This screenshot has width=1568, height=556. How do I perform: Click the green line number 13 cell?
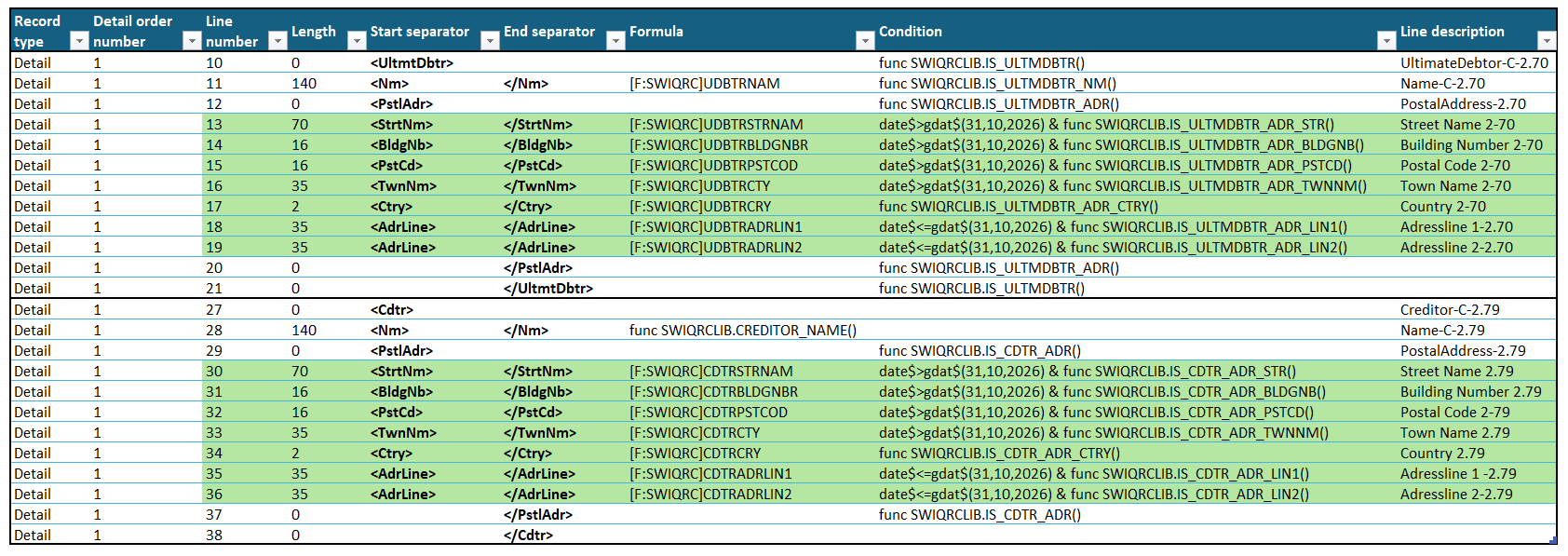214,125
